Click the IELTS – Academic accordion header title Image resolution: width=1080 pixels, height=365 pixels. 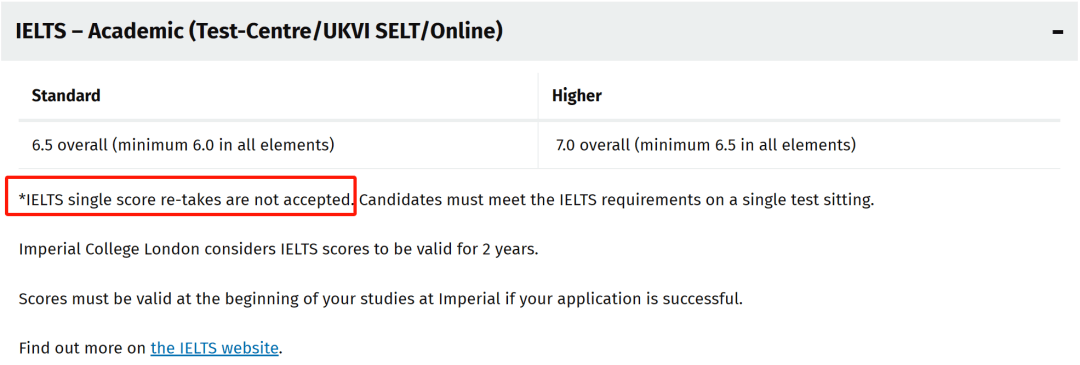tap(258, 31)
